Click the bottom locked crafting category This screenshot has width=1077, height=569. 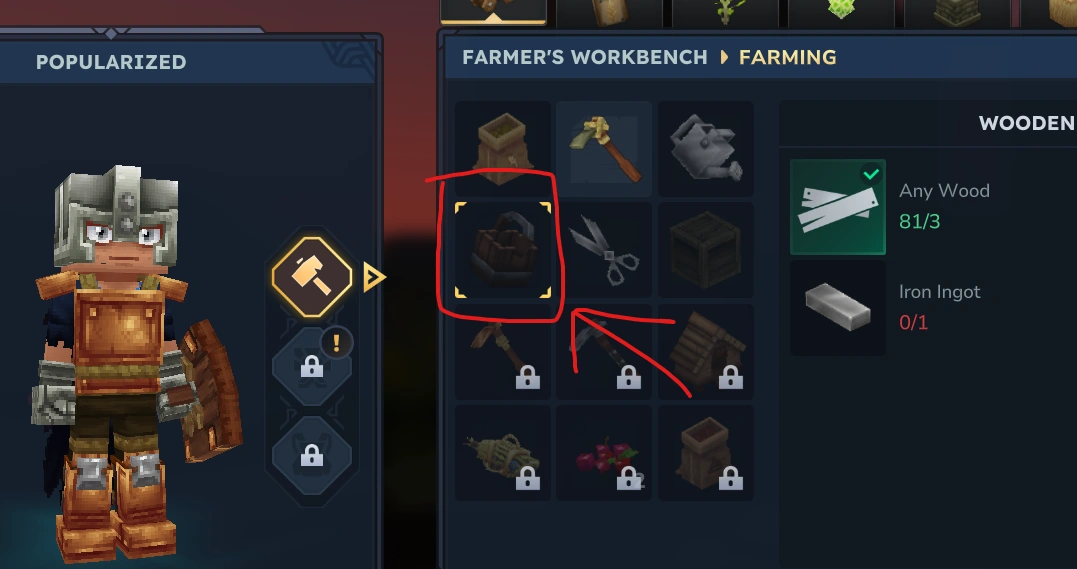pyautogui.click(x=312, y=455)
